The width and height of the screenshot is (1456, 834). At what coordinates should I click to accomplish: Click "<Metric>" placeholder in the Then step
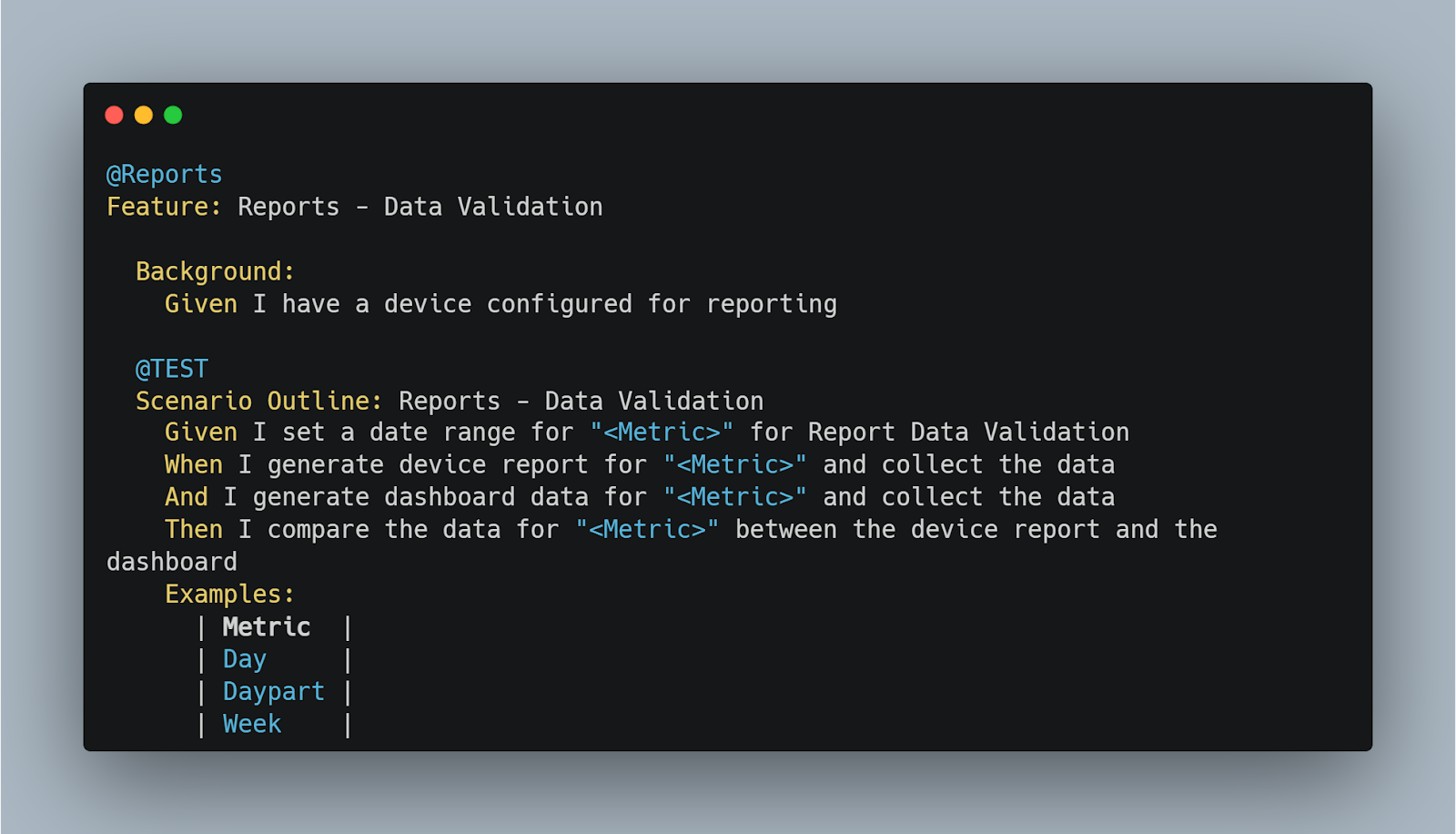[x=647, y=529]
